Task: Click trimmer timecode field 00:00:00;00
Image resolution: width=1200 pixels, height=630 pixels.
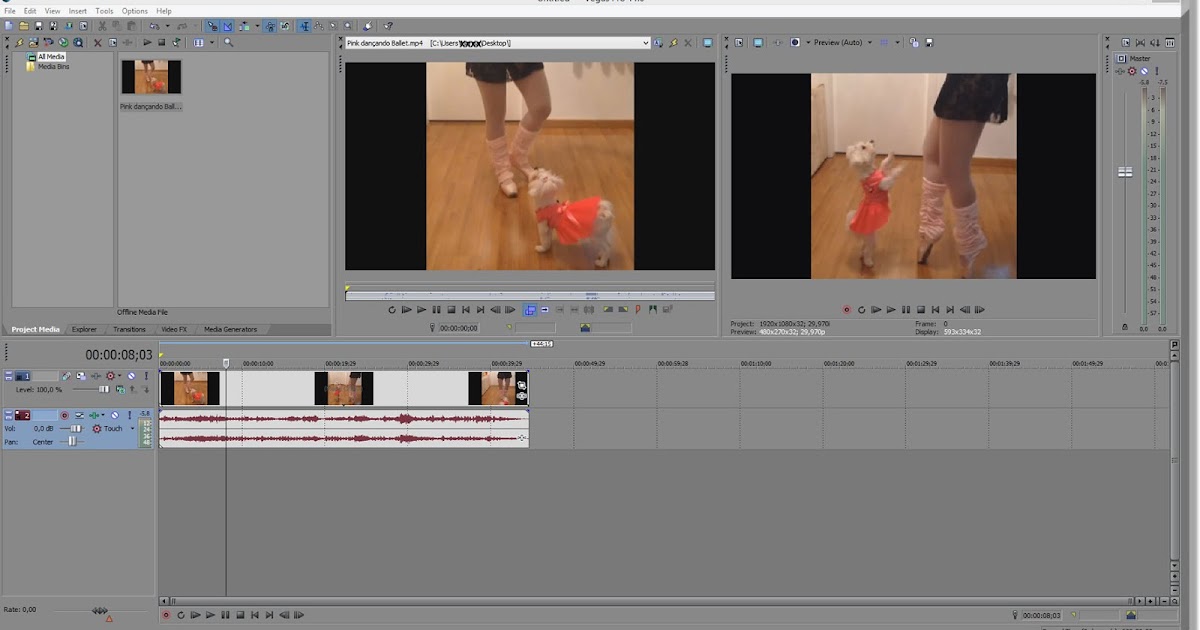Action: (459, 328)
